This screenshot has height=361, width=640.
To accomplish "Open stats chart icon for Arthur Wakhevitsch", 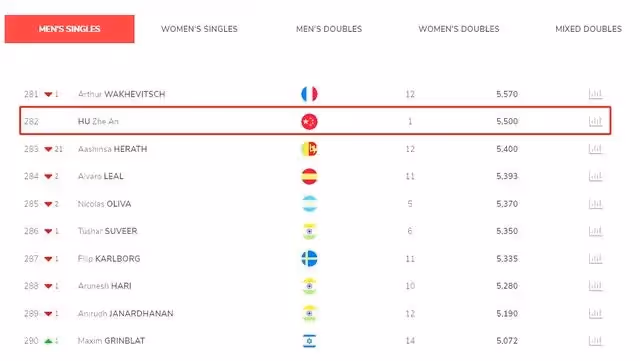I will click(595, 94).
